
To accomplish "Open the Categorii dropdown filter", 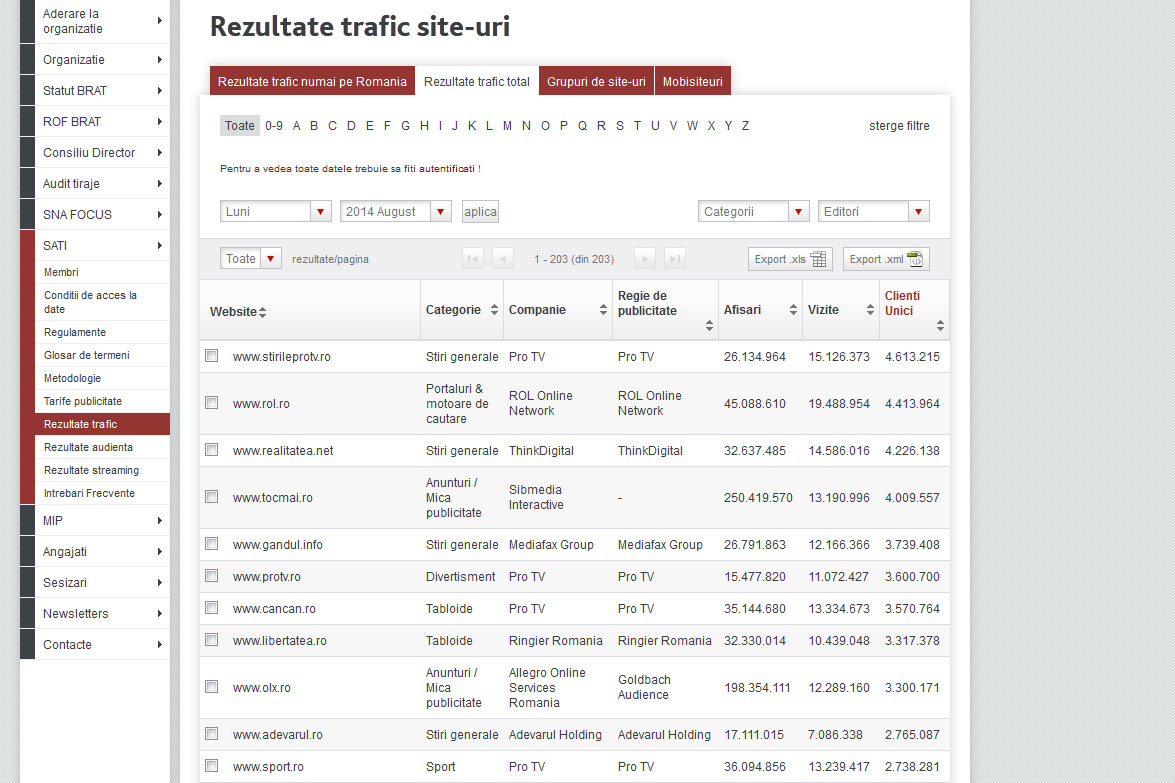I will 753,212.
